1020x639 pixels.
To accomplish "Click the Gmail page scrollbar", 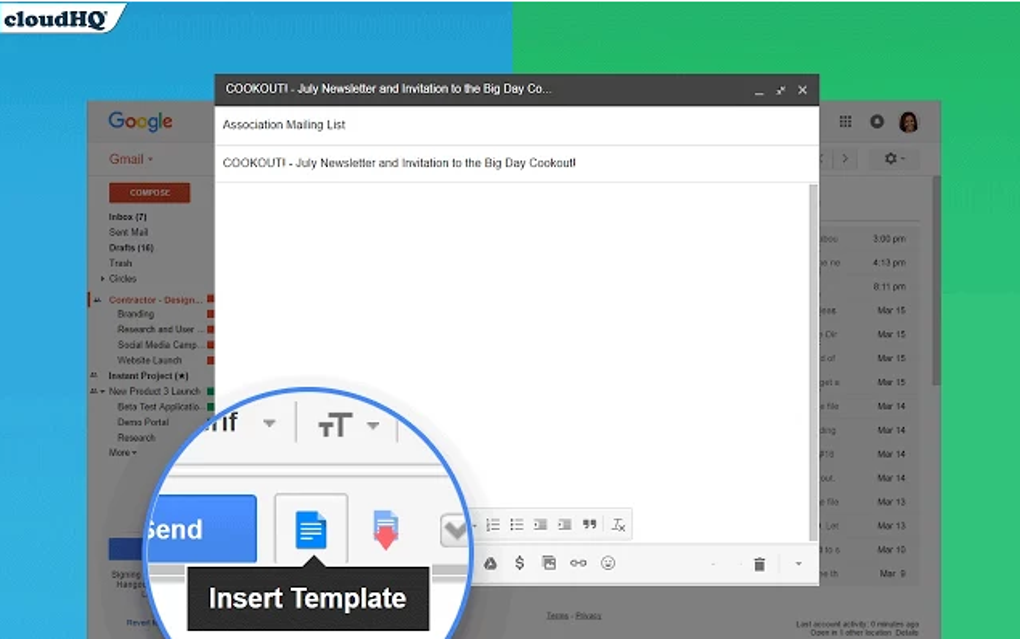I will click(x=936, y=281).
